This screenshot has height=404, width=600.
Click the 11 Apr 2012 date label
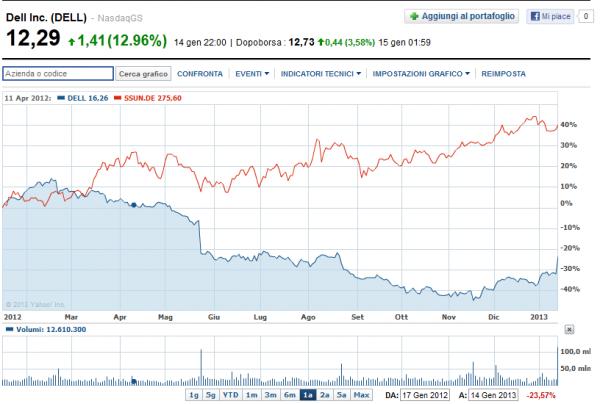coord(28,98)
